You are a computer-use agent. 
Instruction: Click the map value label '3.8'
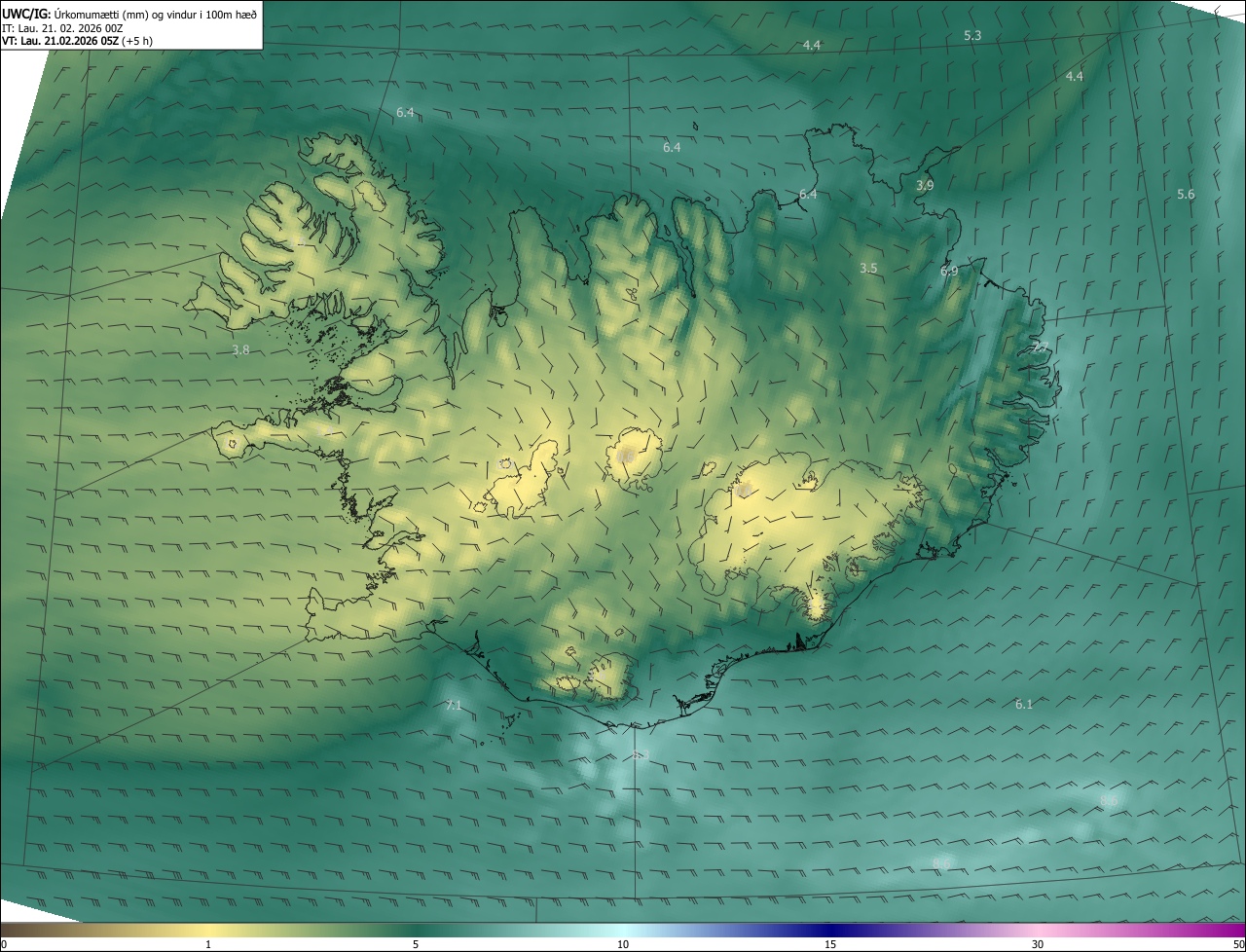[x=241, y=349]
